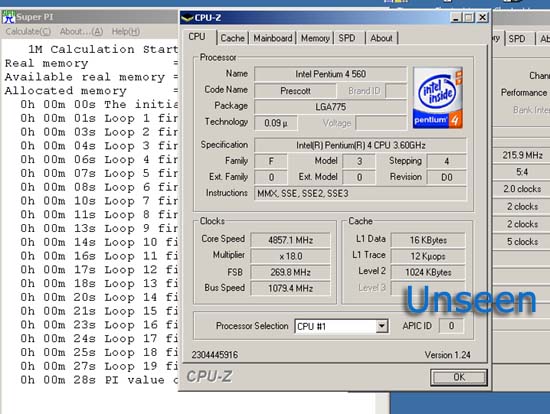Image resolution: width=550 pixels, height=414 pixels.
Task: Switch to the Cache tab
Action: coord(233,38)
